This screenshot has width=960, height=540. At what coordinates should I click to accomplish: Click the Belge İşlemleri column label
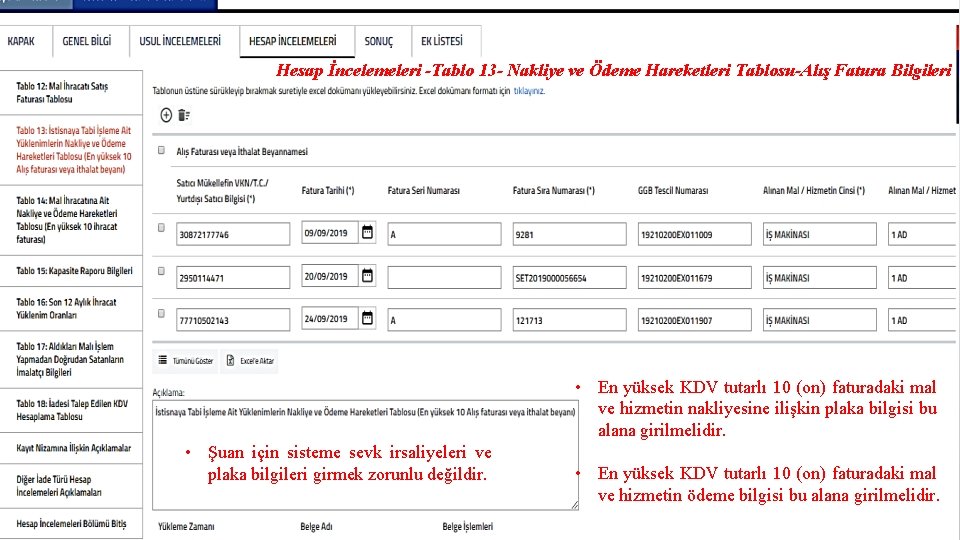[x=467, y=527]
